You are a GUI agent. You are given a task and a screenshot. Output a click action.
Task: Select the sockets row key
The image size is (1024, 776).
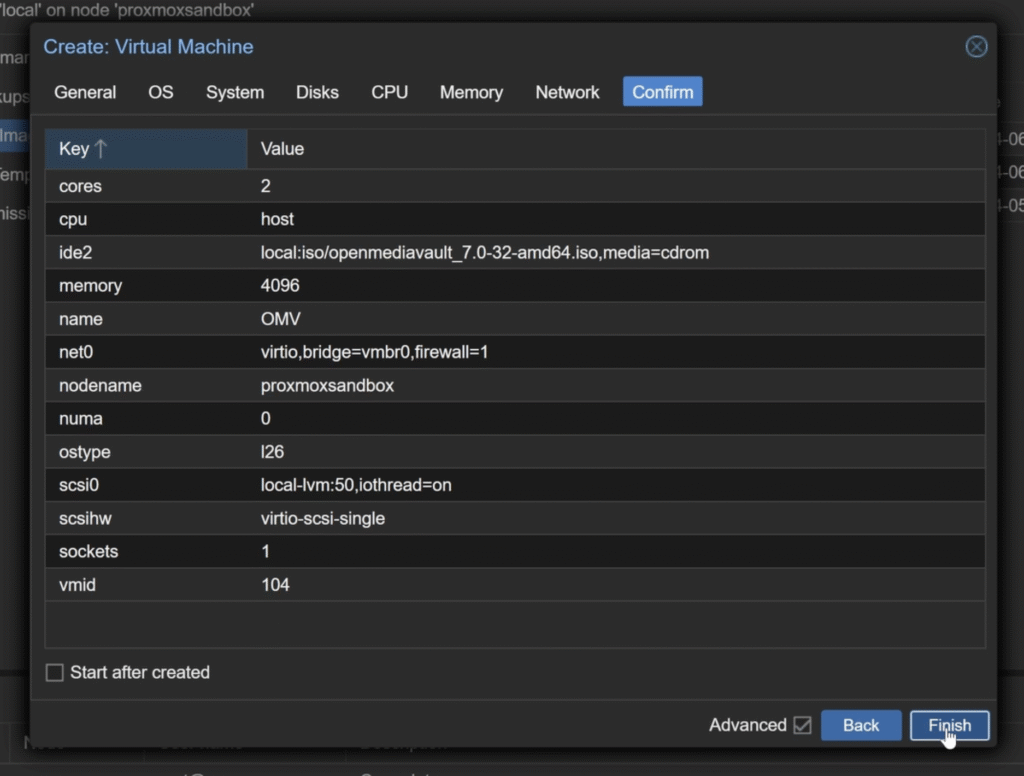tap(88, 551)
